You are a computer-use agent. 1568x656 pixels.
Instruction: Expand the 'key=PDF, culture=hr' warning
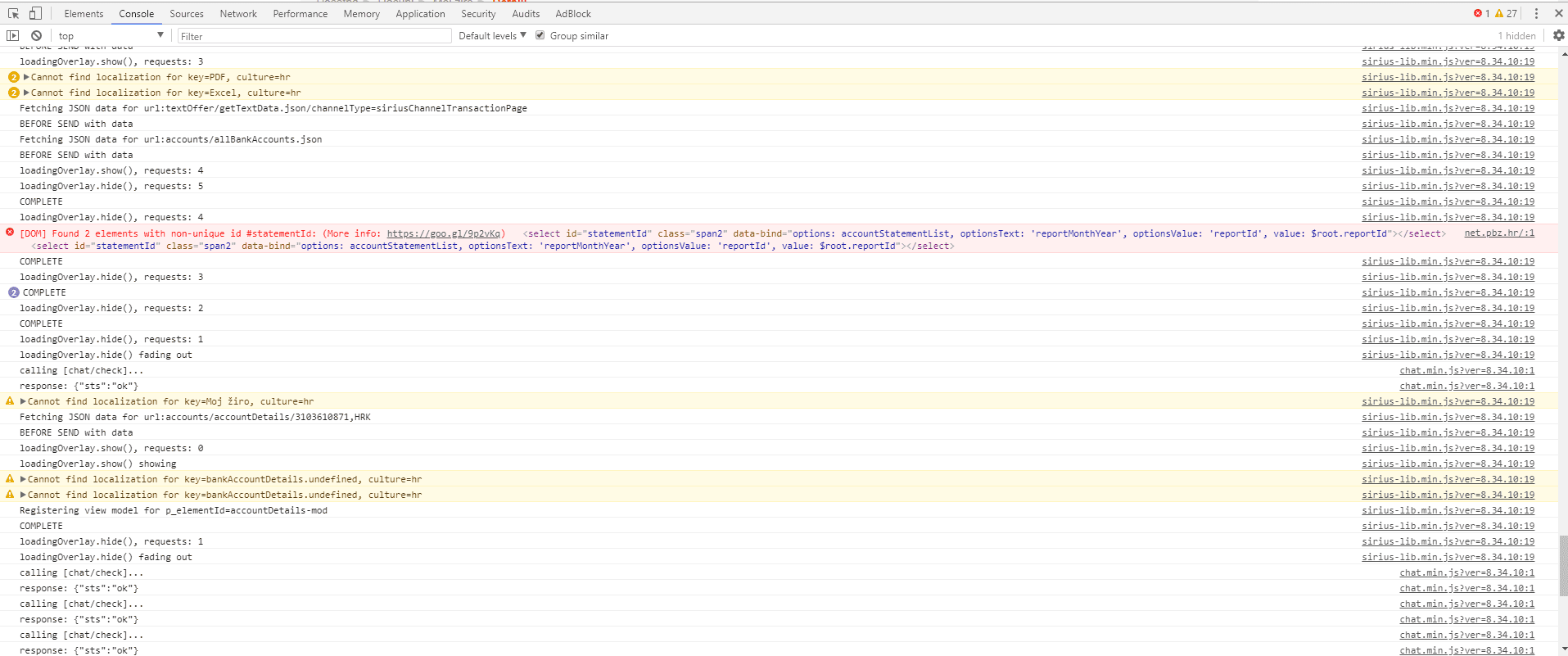point(26,77)
